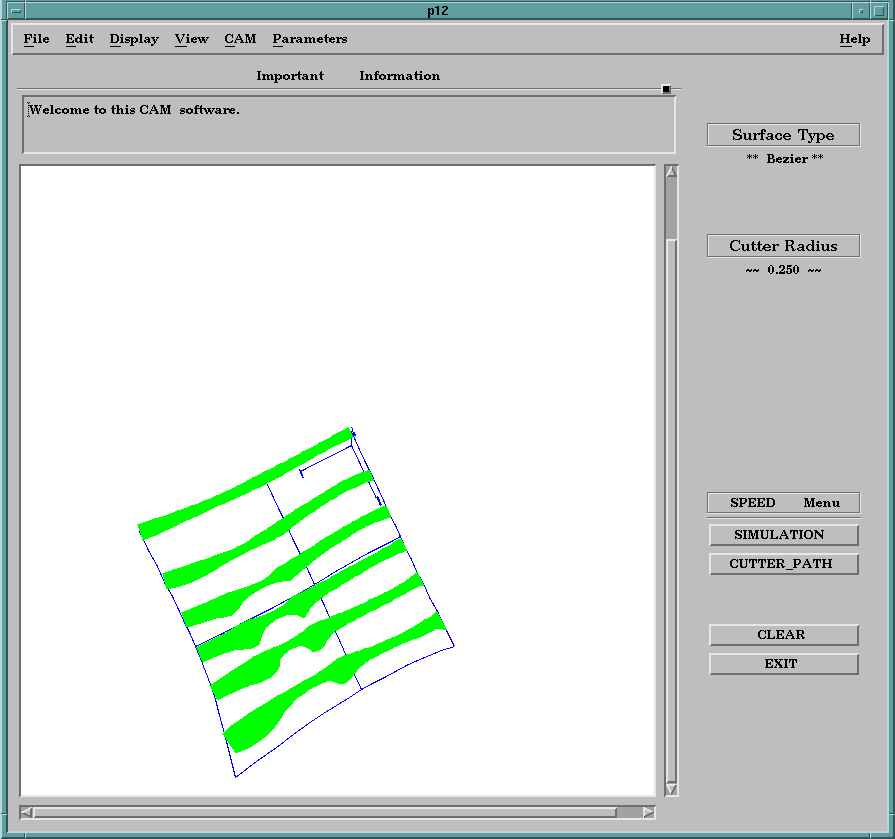Clear the drawing with CLEAR button

784,635
